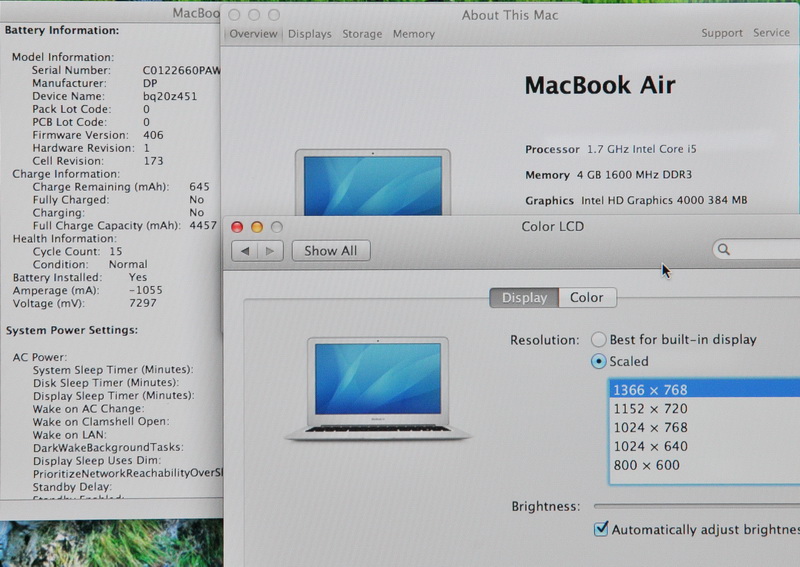Choose the 1366 × 768 resolution
800x567 pixels.
tap(705, 389)
